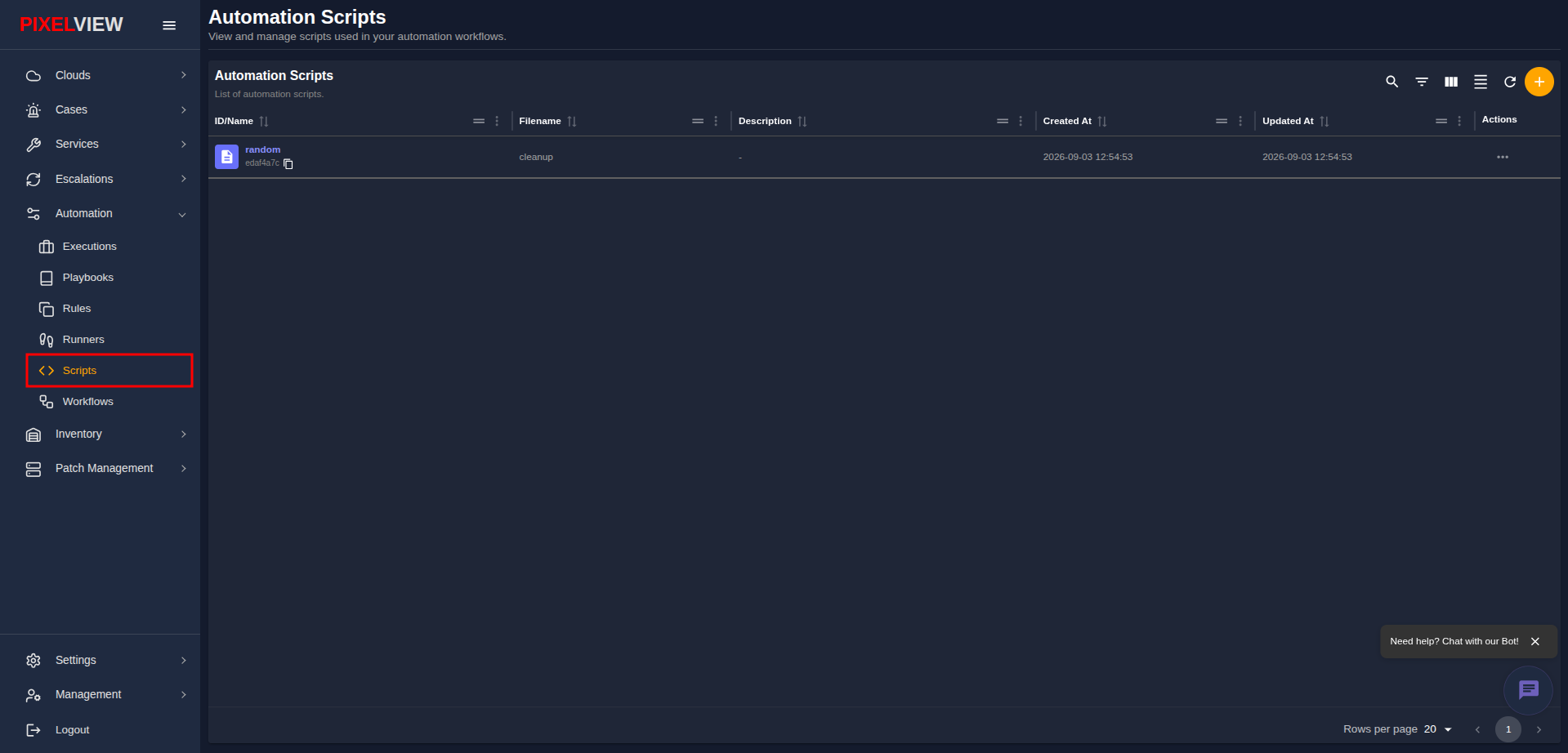The width and height of the screenshot is (1568, 753).
Task: Add a new script with plus button
Action: 1539,82
